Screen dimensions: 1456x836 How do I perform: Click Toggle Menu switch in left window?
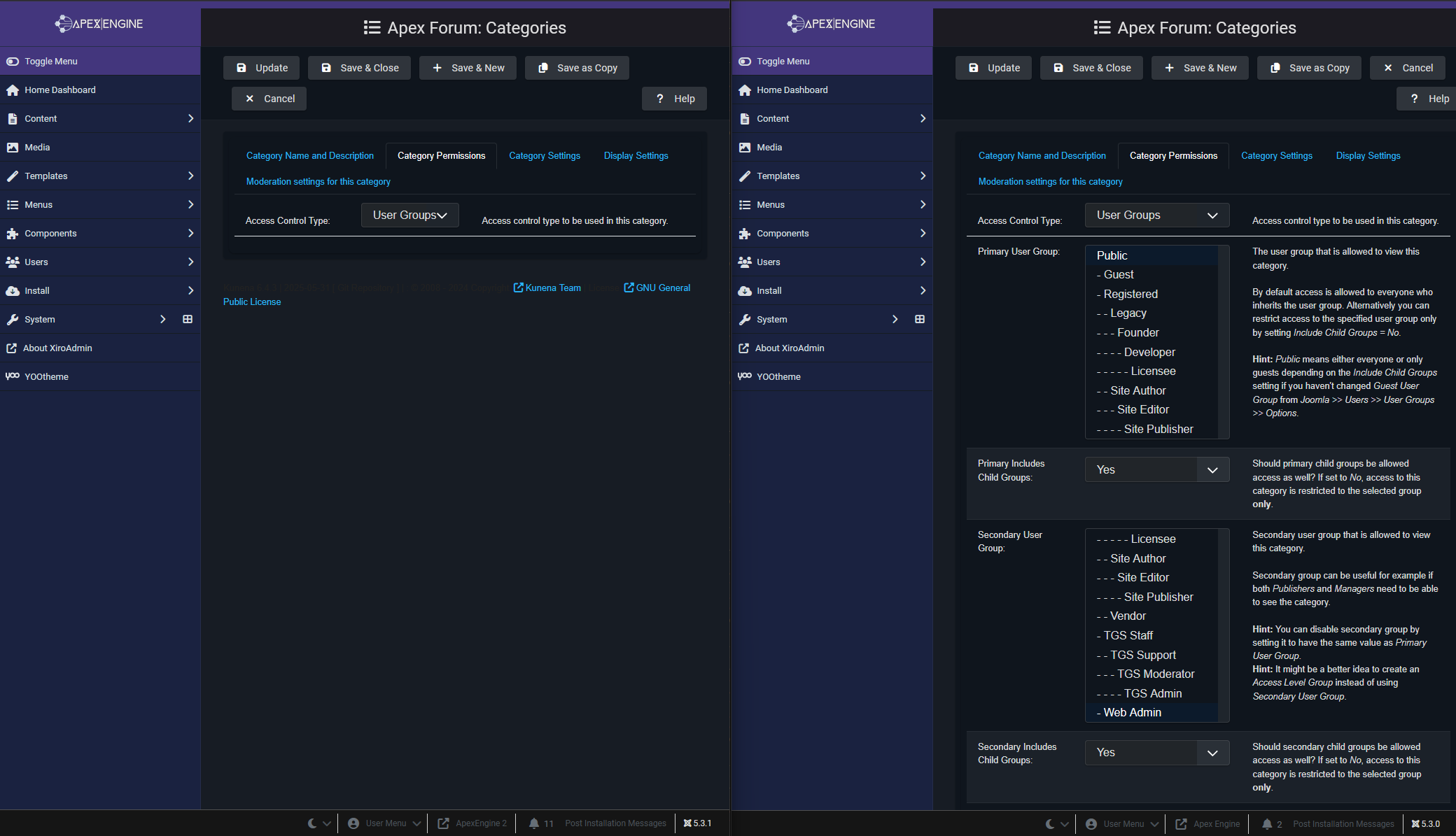coord(13,62)
